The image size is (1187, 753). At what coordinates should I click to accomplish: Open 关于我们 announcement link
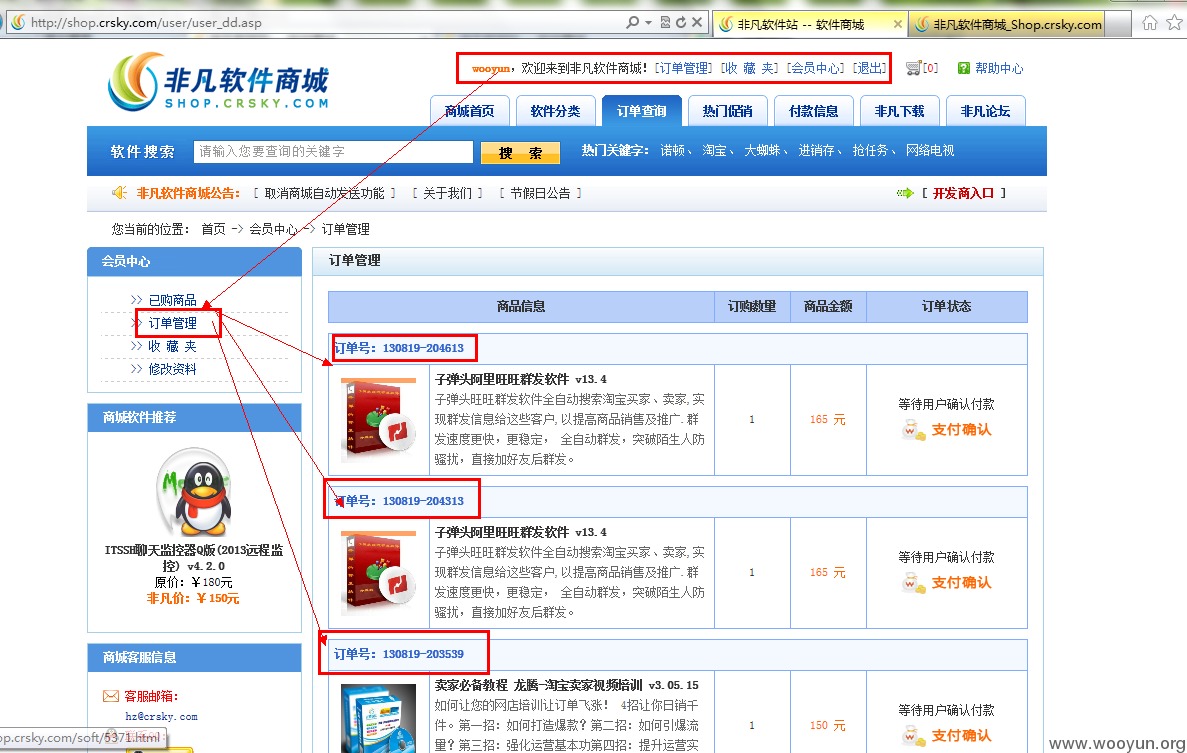[x=447, y=193]
